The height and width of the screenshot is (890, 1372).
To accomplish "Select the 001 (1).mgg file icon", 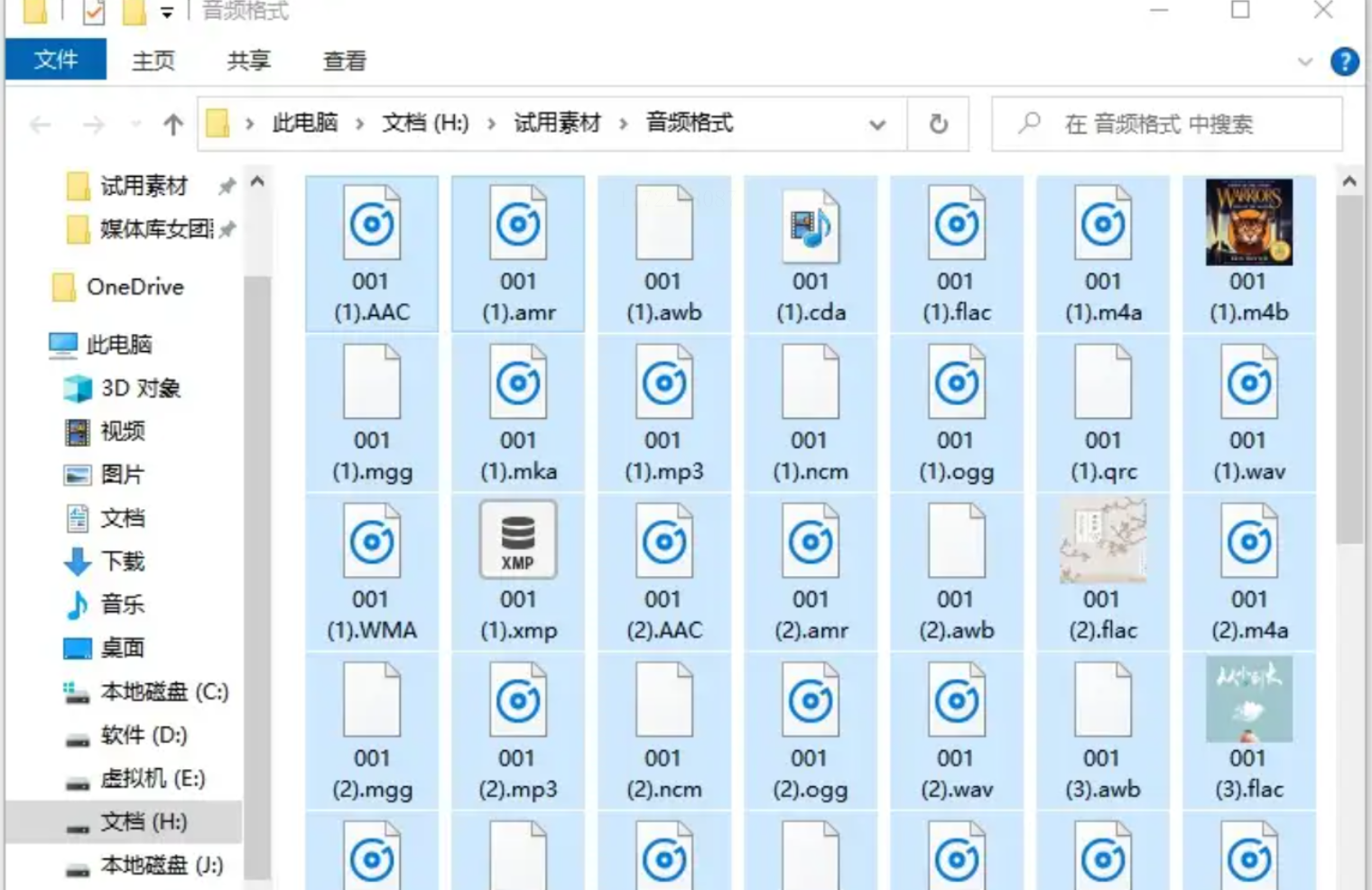I will pos(372,383).
